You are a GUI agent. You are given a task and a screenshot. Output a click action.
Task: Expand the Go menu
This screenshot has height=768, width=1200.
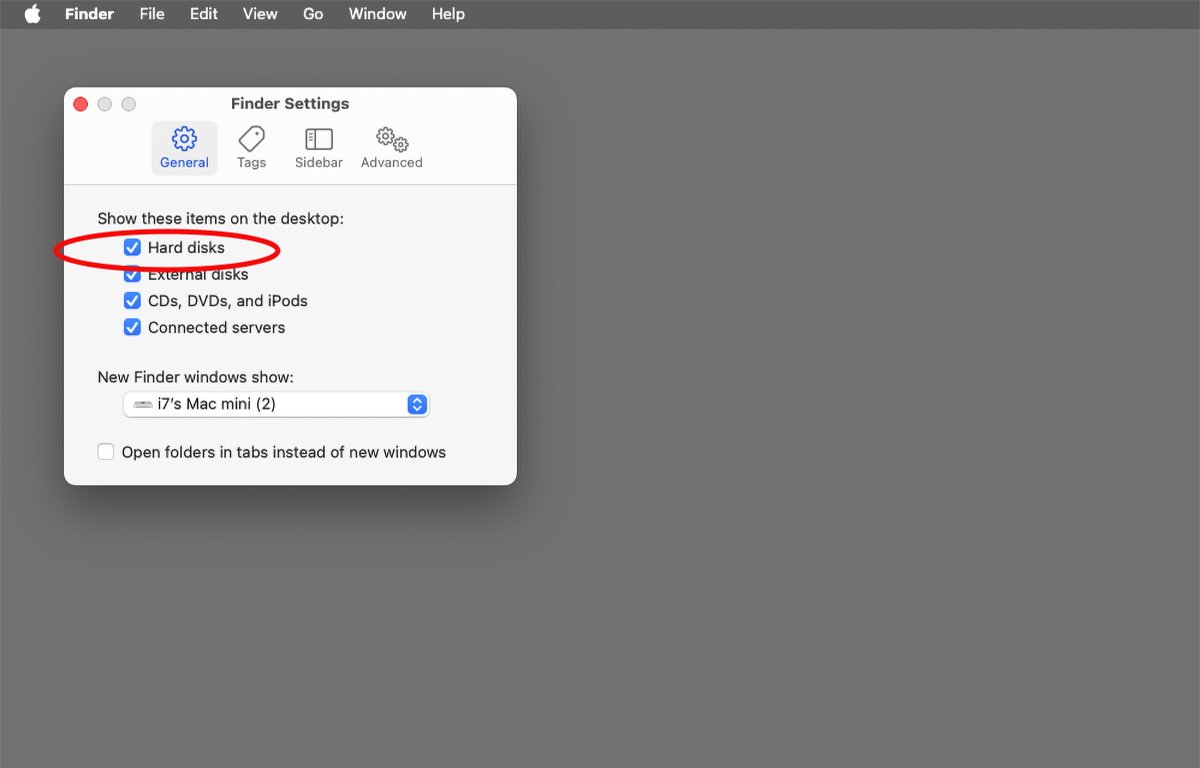pyautogui.click(x=313, y=14)
